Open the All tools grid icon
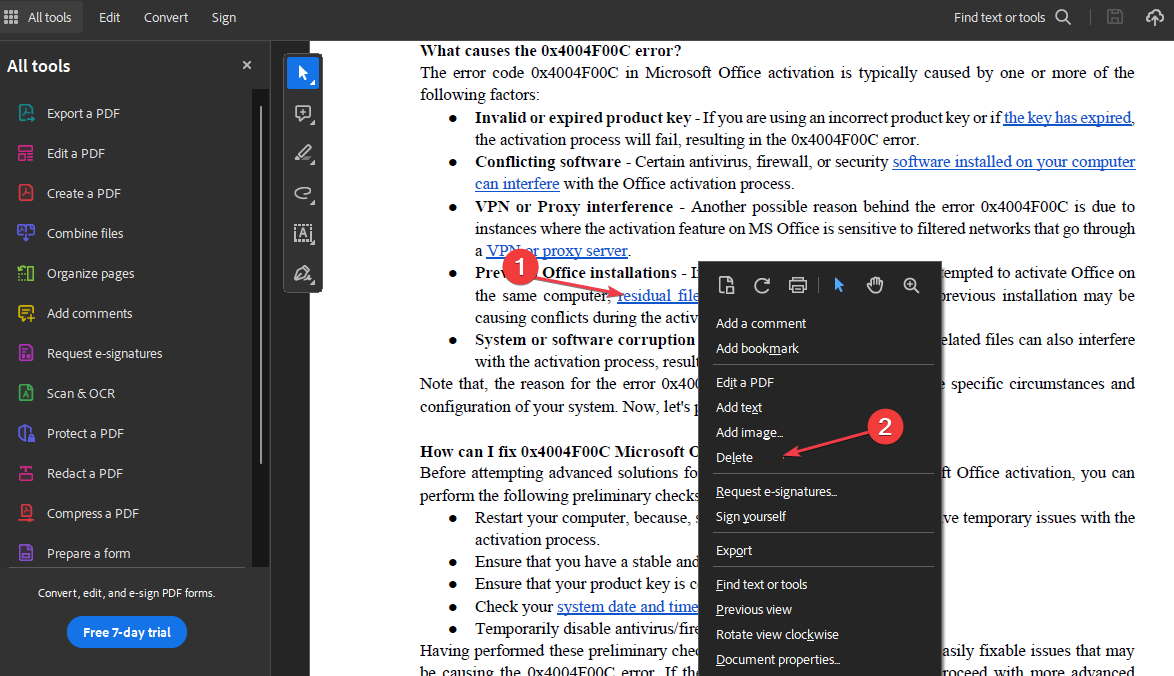 pos(11,16)
